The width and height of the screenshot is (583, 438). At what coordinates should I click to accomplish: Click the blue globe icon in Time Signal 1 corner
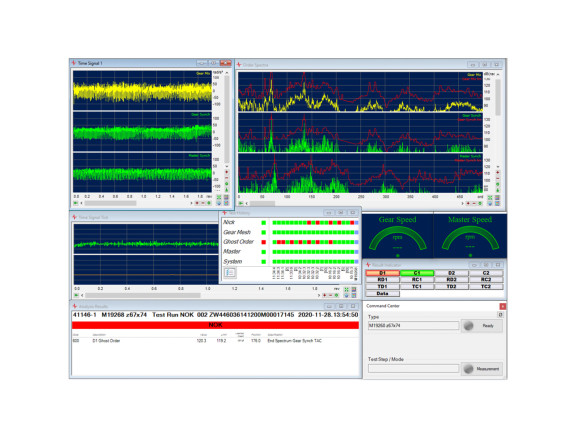(x=219, y=203)
